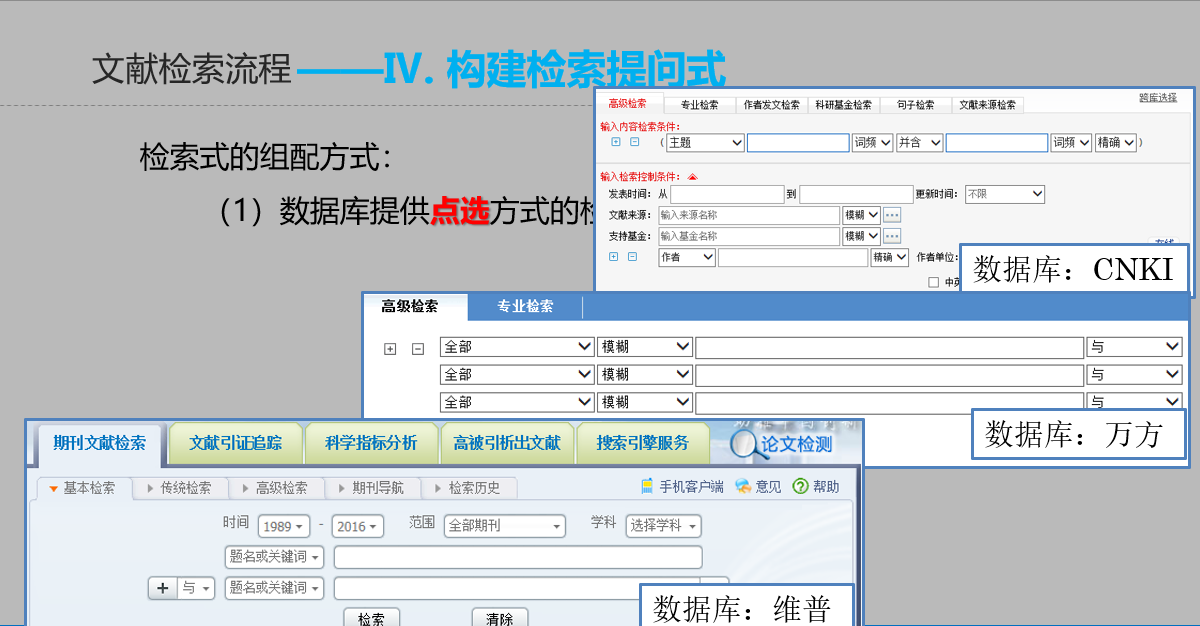Screen dimensions: 1200x626
Task: Remove the author row in CNKI 作者 line
Action: pyautogui.click(x=632, y=257)
